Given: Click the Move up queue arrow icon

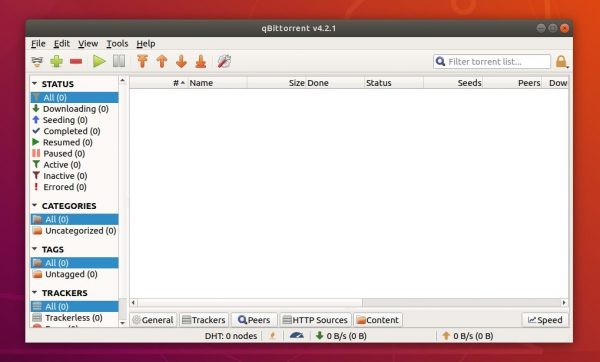Looking at the screenshot, I should pos(162,61).
